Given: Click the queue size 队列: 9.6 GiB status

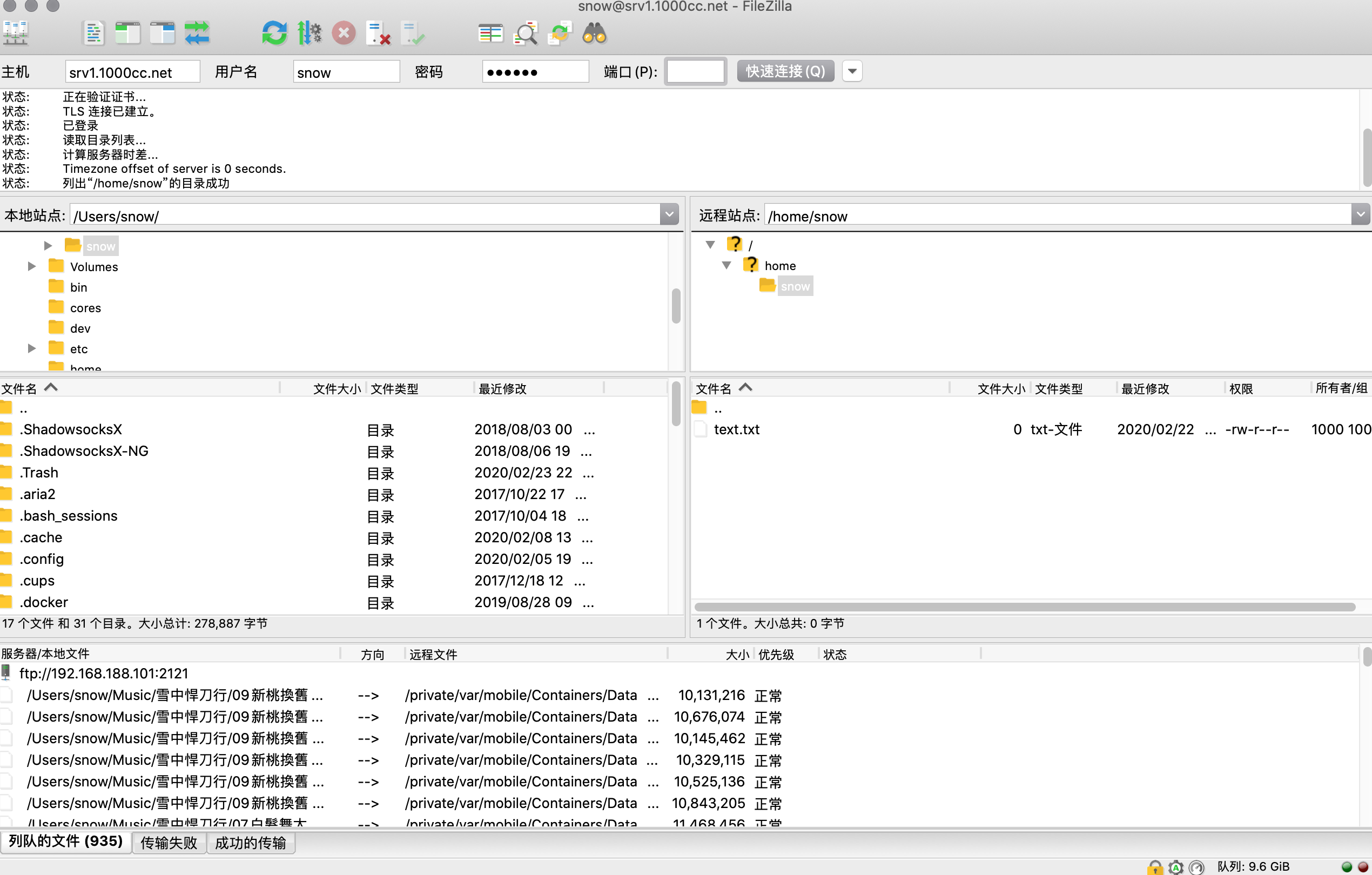Looking at the screenshot, I should (x=1253, y=866).
